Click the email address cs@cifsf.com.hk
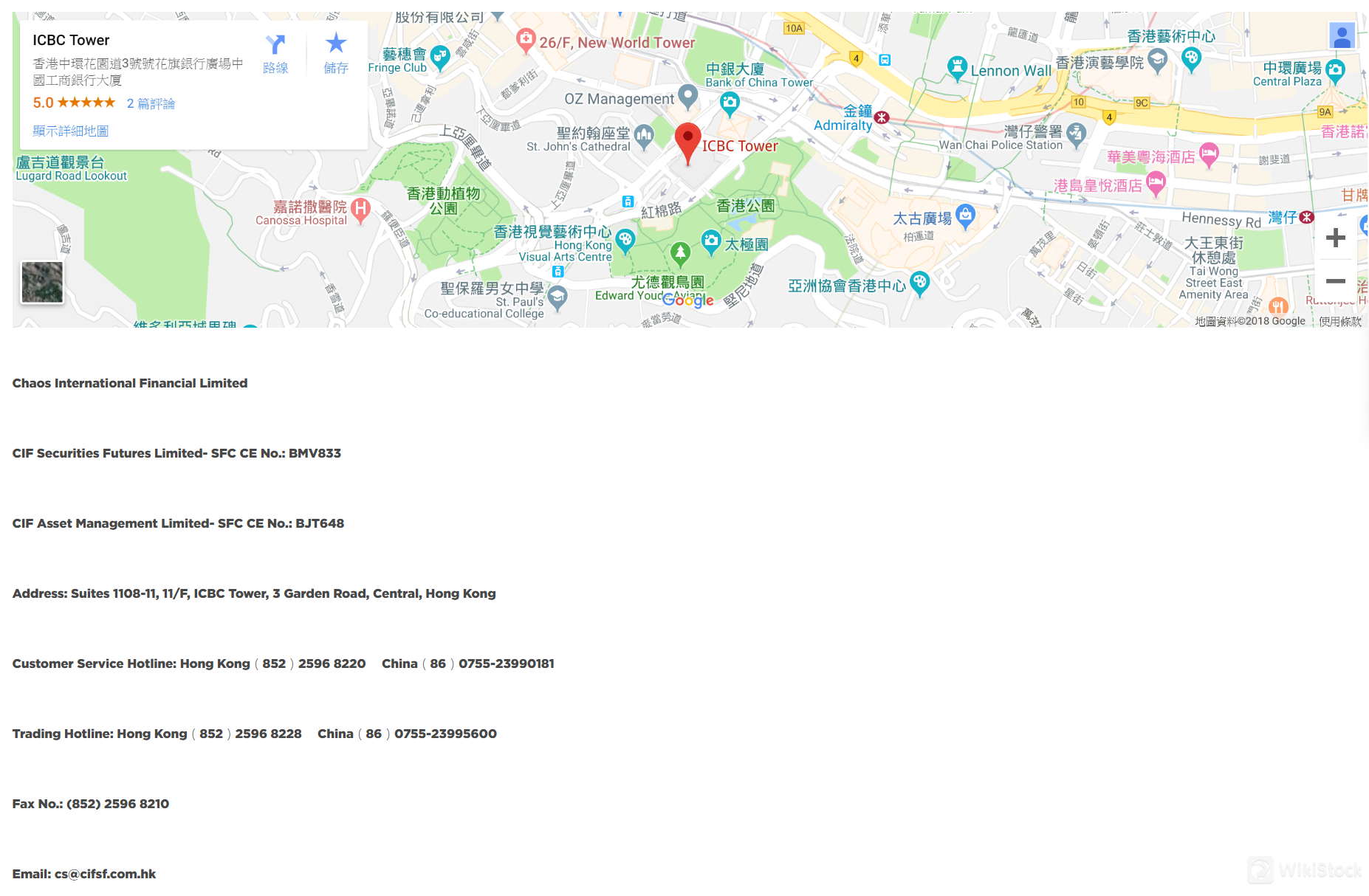Screen dimensions: 1369x896 tap(105, 874)
